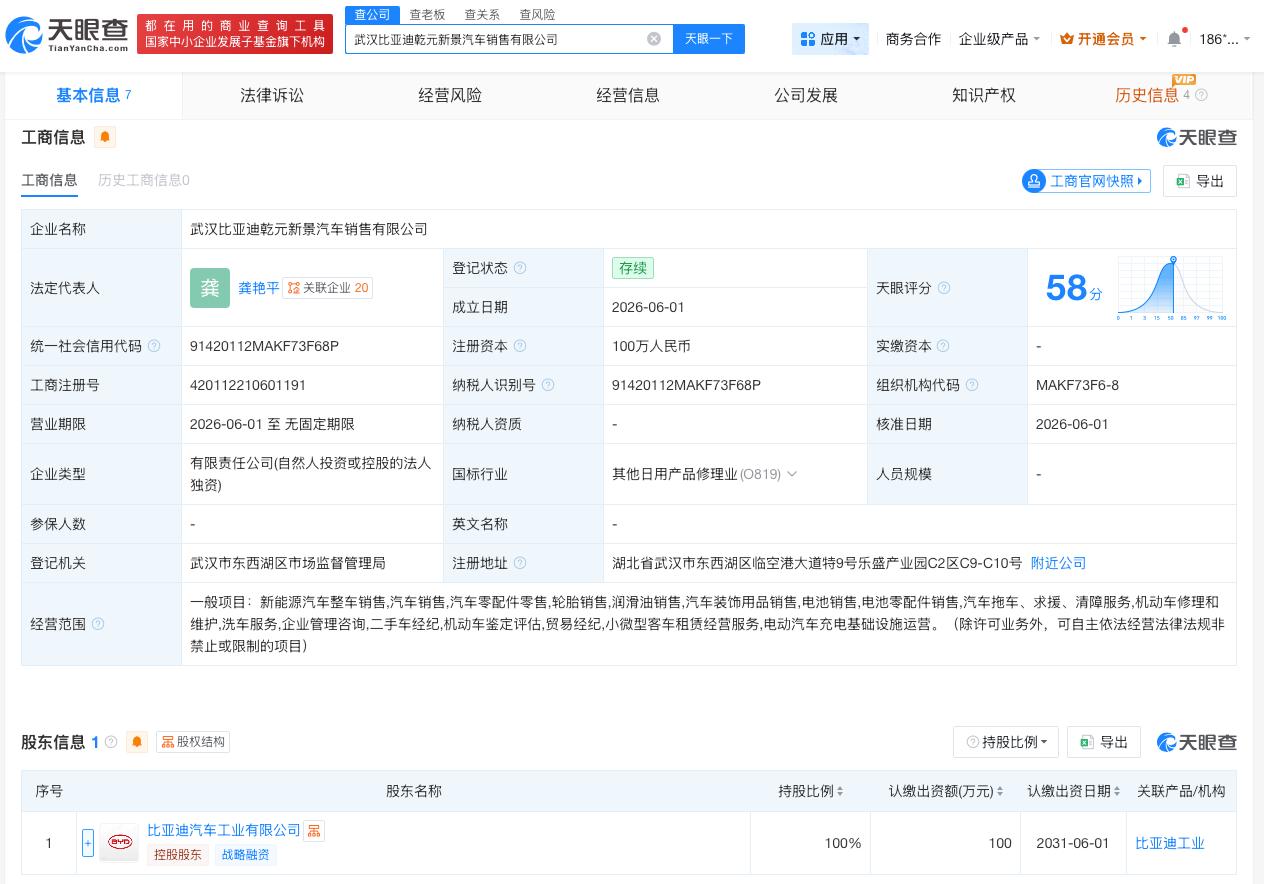Open 龚艳平 legal representative link
The image size is (1264, 884).
pos(259,288)
